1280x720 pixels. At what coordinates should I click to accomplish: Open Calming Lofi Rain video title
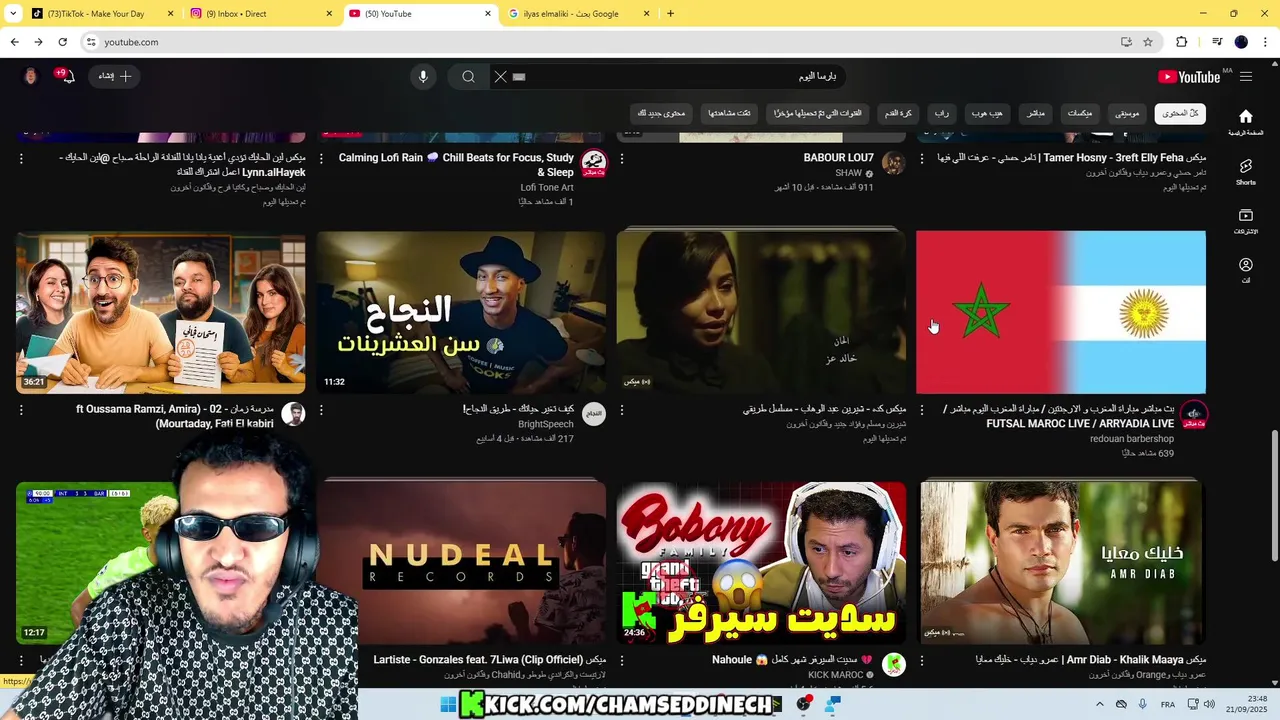pos(456,165)
